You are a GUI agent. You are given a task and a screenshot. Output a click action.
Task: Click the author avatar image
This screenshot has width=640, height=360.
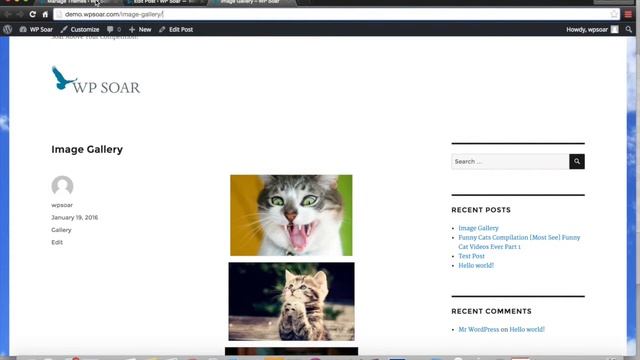[x=62, y=186]
